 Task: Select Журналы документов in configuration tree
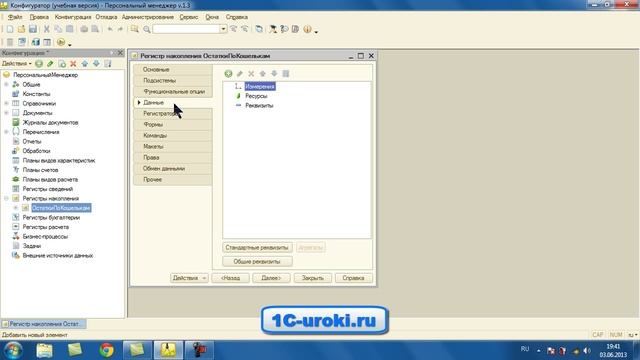pos(50,122)
